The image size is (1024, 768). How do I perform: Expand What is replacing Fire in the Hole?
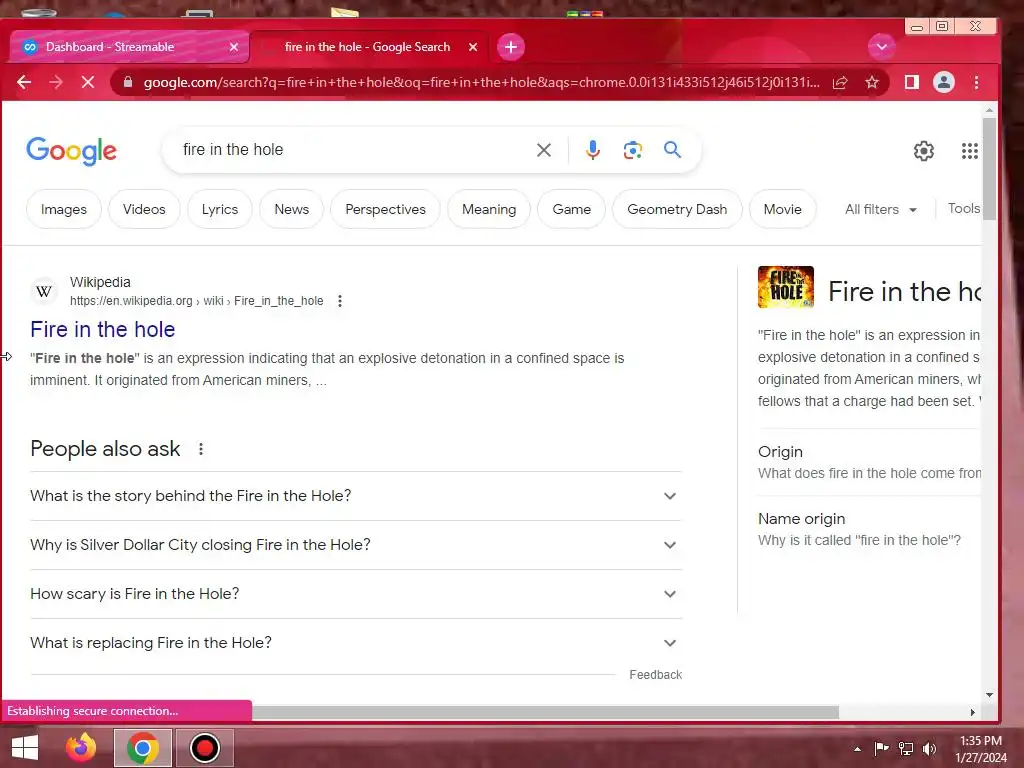point(356,643)
